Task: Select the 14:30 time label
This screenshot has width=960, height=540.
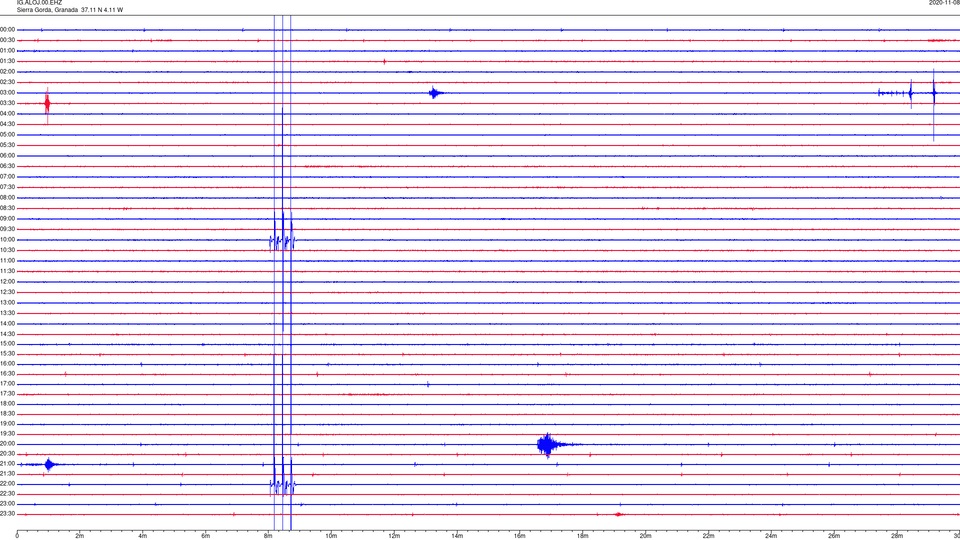Action: (7, 334)
